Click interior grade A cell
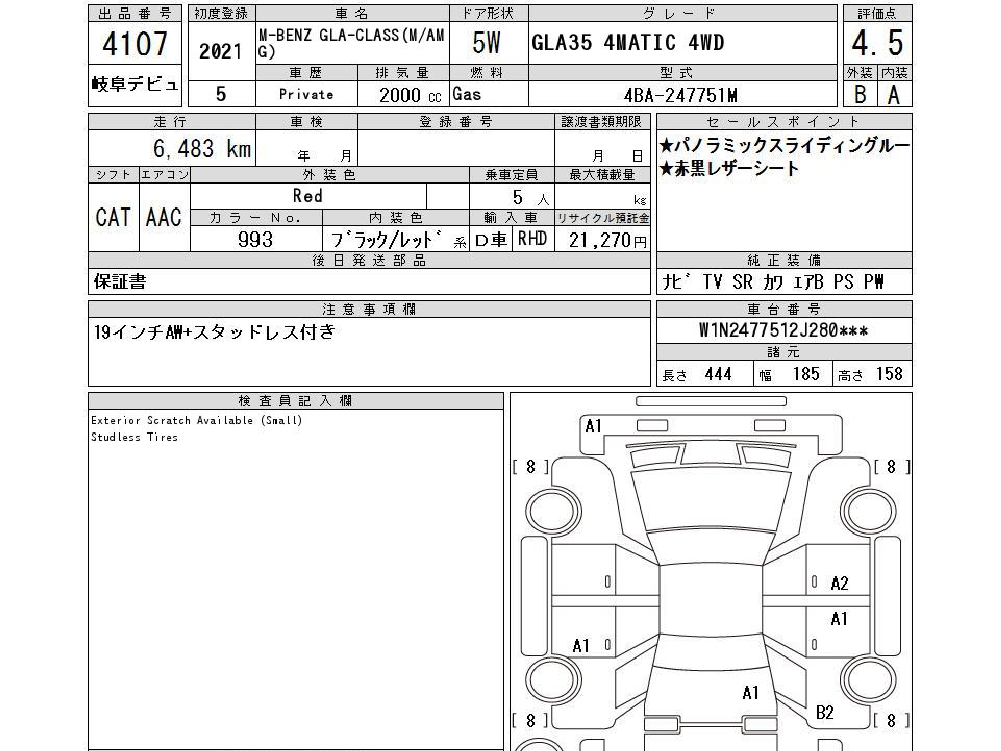 click(x=894, y=95)
